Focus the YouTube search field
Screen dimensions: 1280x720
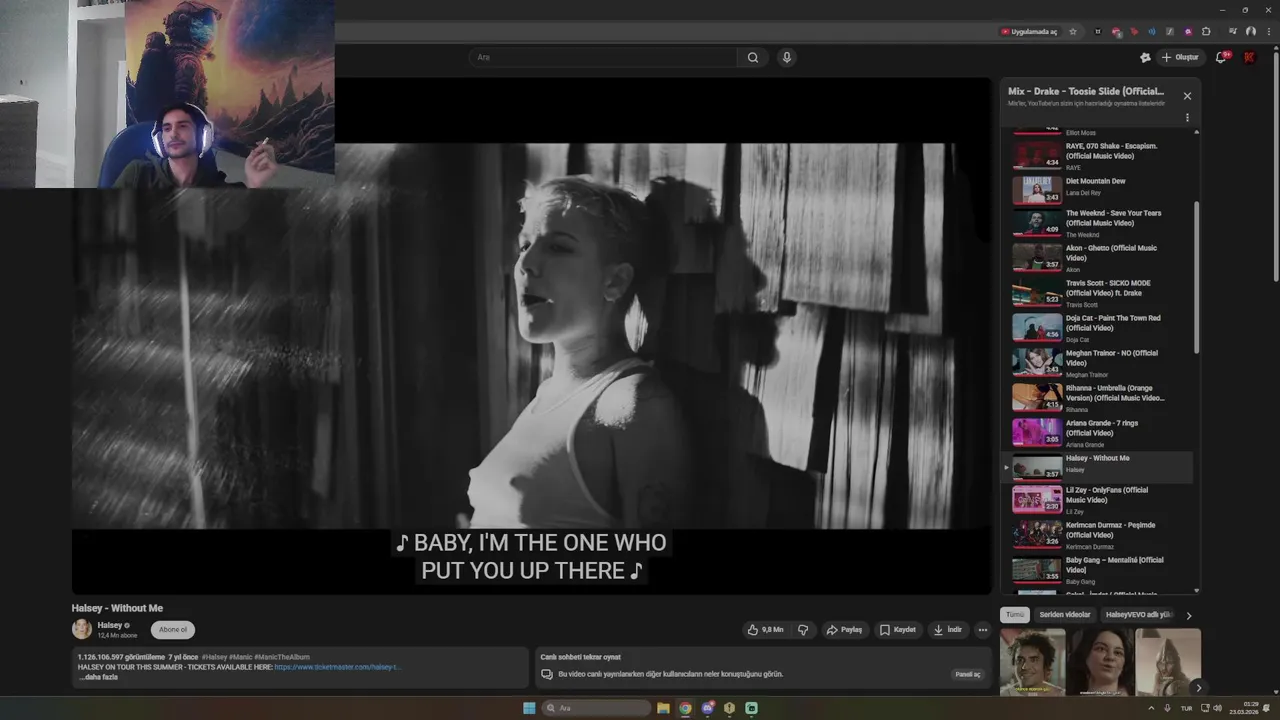coord(603,57)
